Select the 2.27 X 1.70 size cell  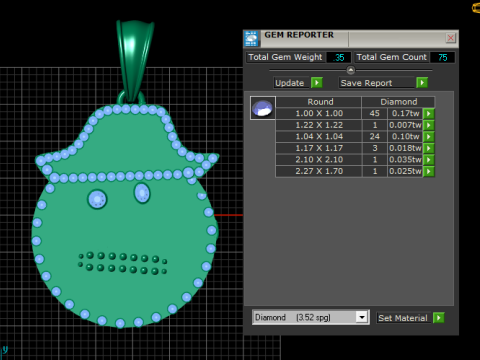point(319,171)
